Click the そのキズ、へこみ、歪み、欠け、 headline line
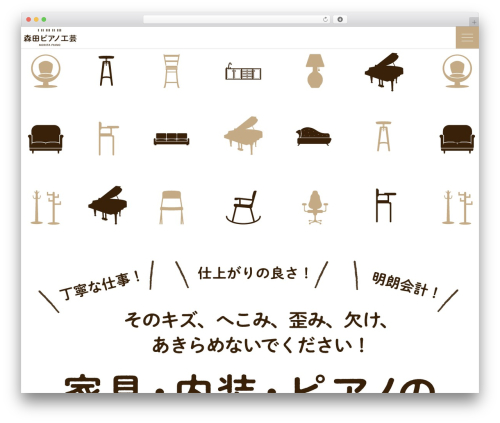Screen dimensions: 500x423 256,320
